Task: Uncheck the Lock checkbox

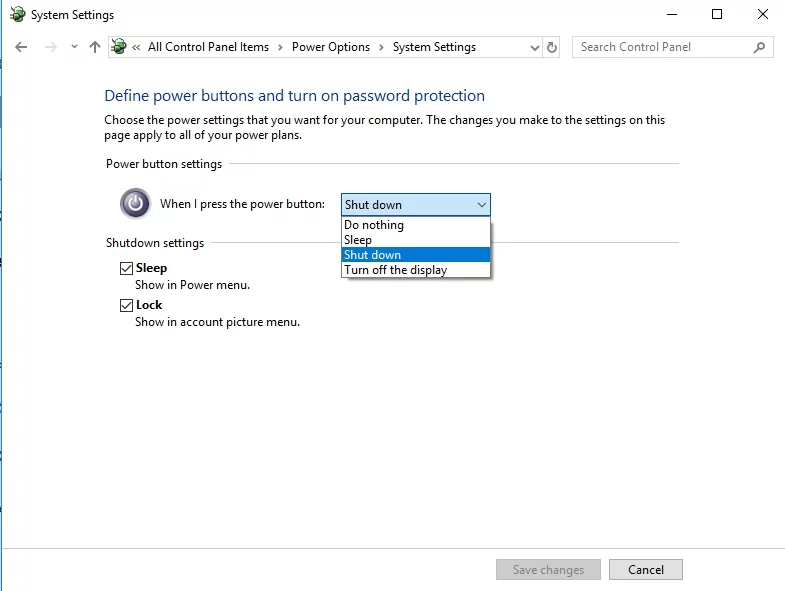Action: point(126,305)
